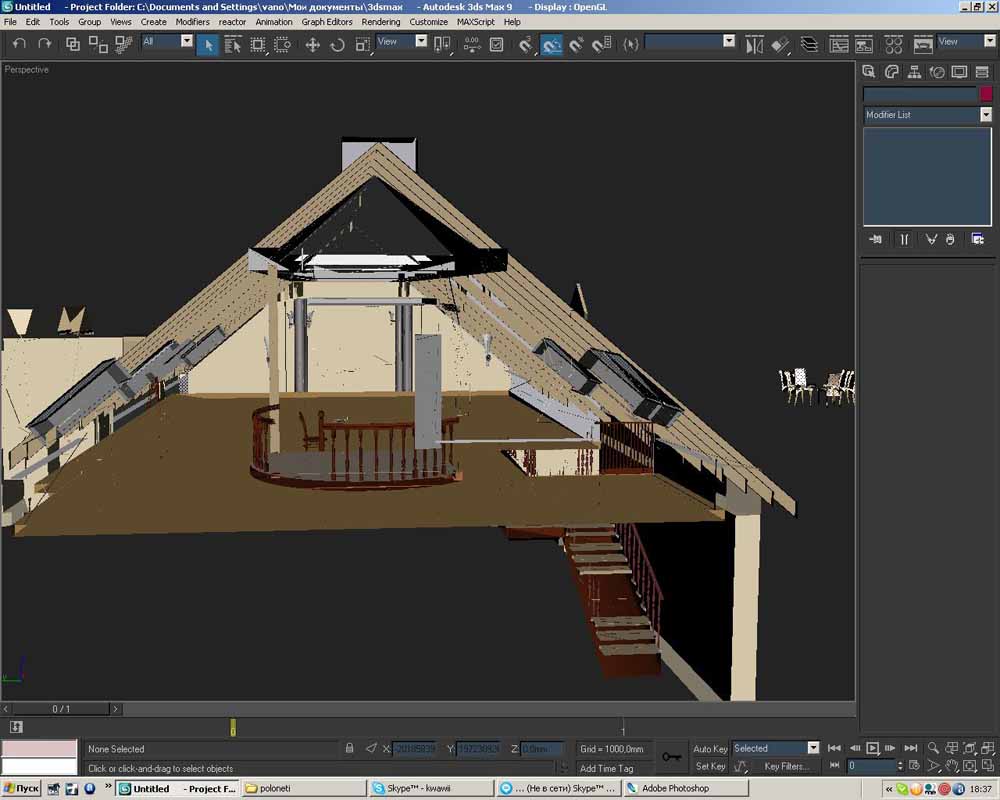
Task: Toggle the Auto Key animation mode
Action: click(x=710, y=749)
